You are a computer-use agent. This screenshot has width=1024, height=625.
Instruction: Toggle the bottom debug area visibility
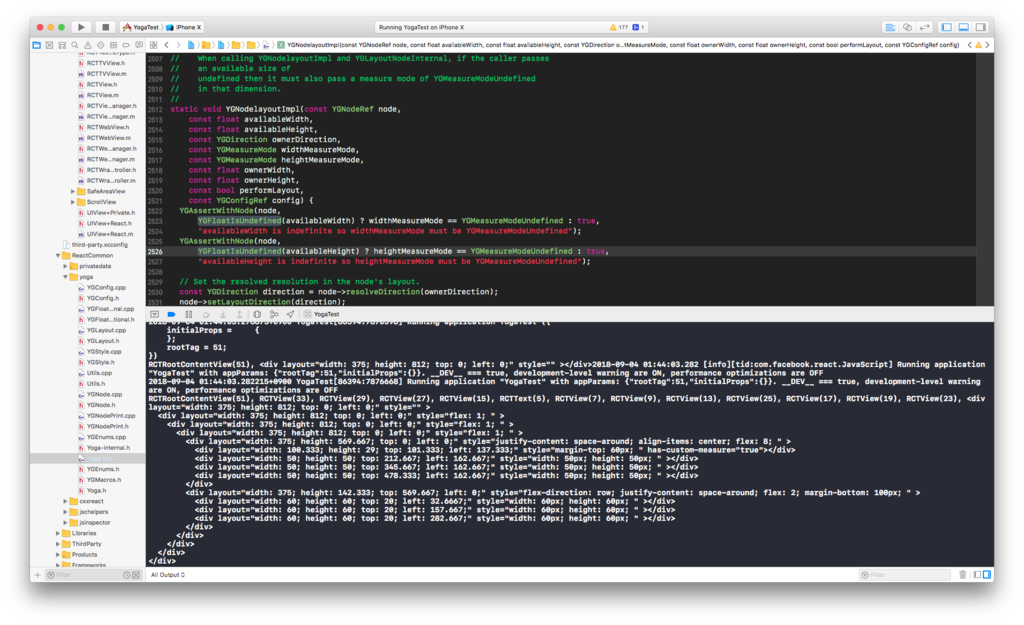click(x=964, y=27)
